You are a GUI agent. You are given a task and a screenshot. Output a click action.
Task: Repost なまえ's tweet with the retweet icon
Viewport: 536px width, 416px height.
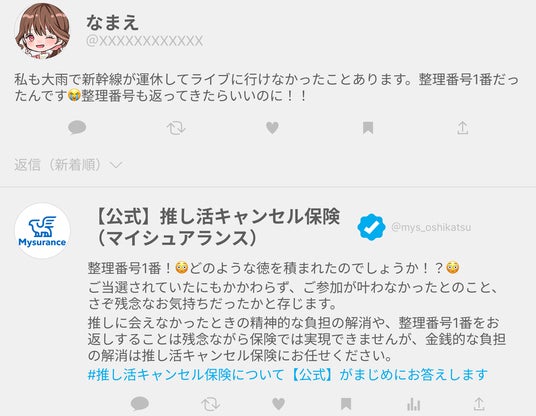pyautogui.click(x=176, y=128)
